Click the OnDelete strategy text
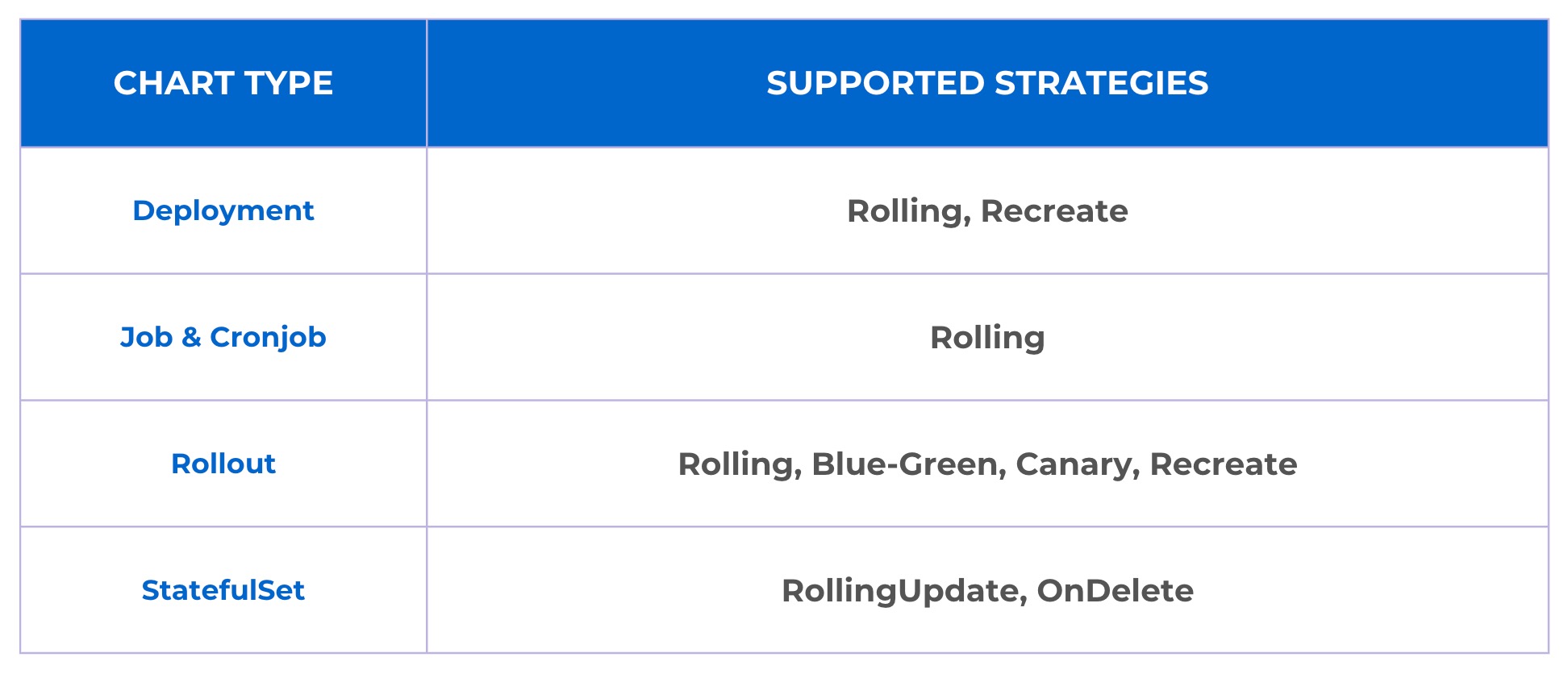The height and width of the screenshot is (674, 1568). (1116, 591)
